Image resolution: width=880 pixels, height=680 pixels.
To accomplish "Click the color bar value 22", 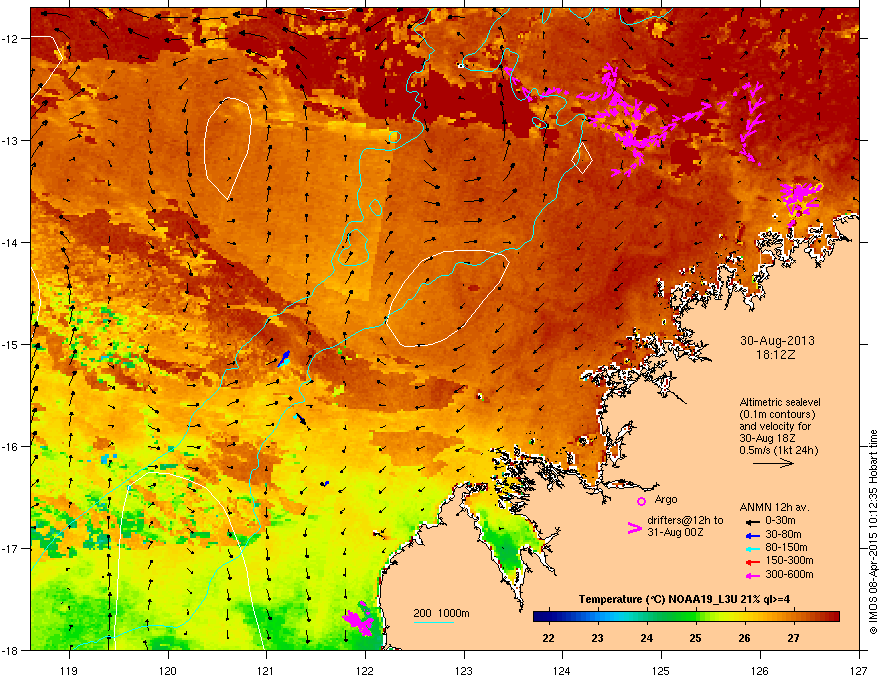I will [x=548, y=638].
